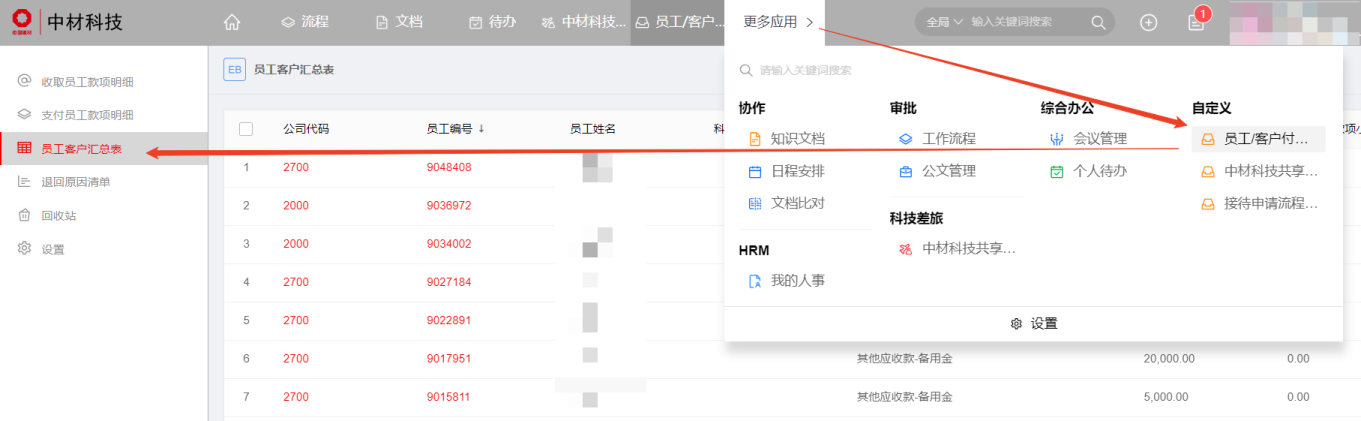Open 个人待办 app

[x=1088, y=171]
